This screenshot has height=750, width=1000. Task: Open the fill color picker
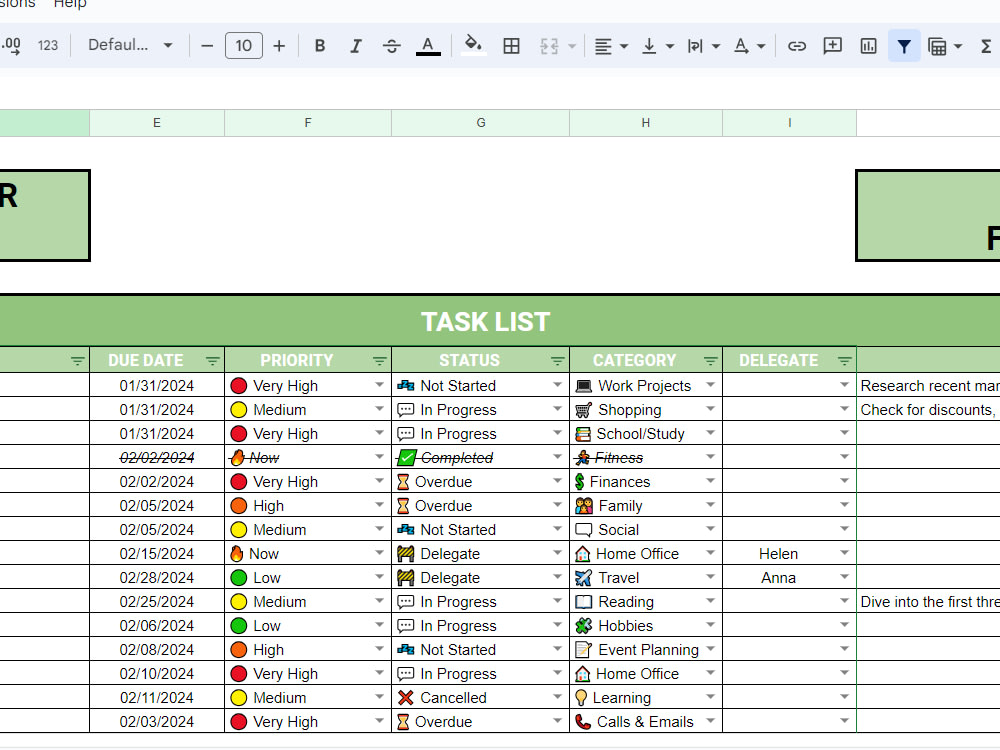pyautogui.click(x=473, y=46)
